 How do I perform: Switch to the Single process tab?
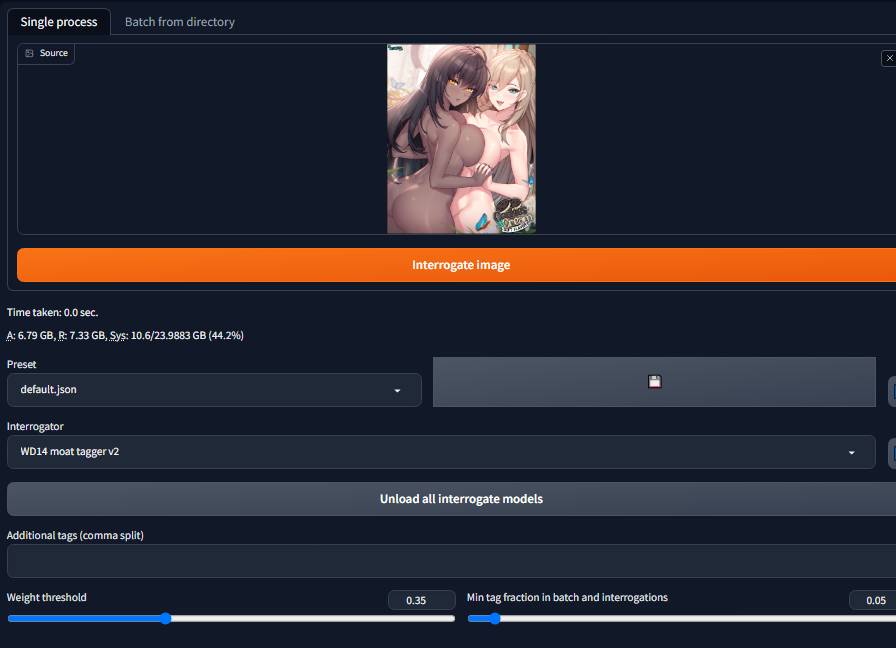(59, 21)
